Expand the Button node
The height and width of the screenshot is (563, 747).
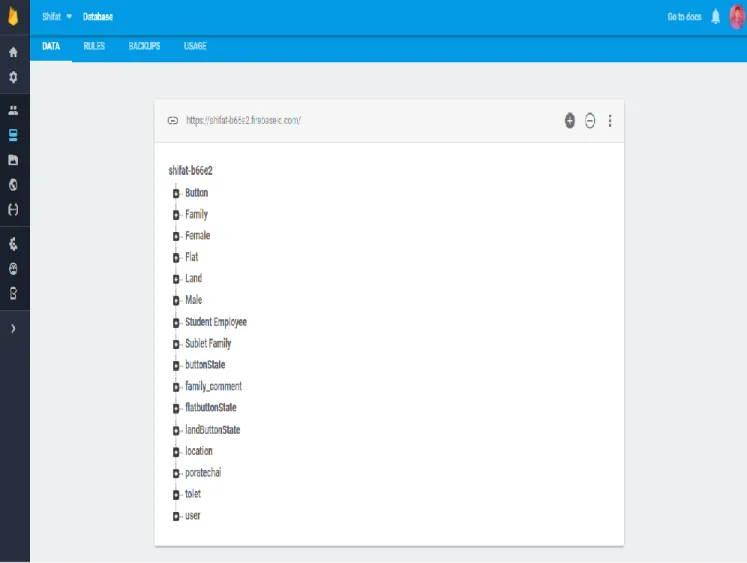(176, 193)
